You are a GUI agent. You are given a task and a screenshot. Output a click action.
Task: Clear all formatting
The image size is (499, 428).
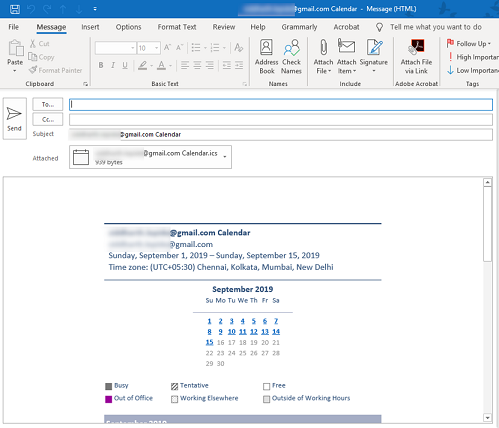(239, 48)
